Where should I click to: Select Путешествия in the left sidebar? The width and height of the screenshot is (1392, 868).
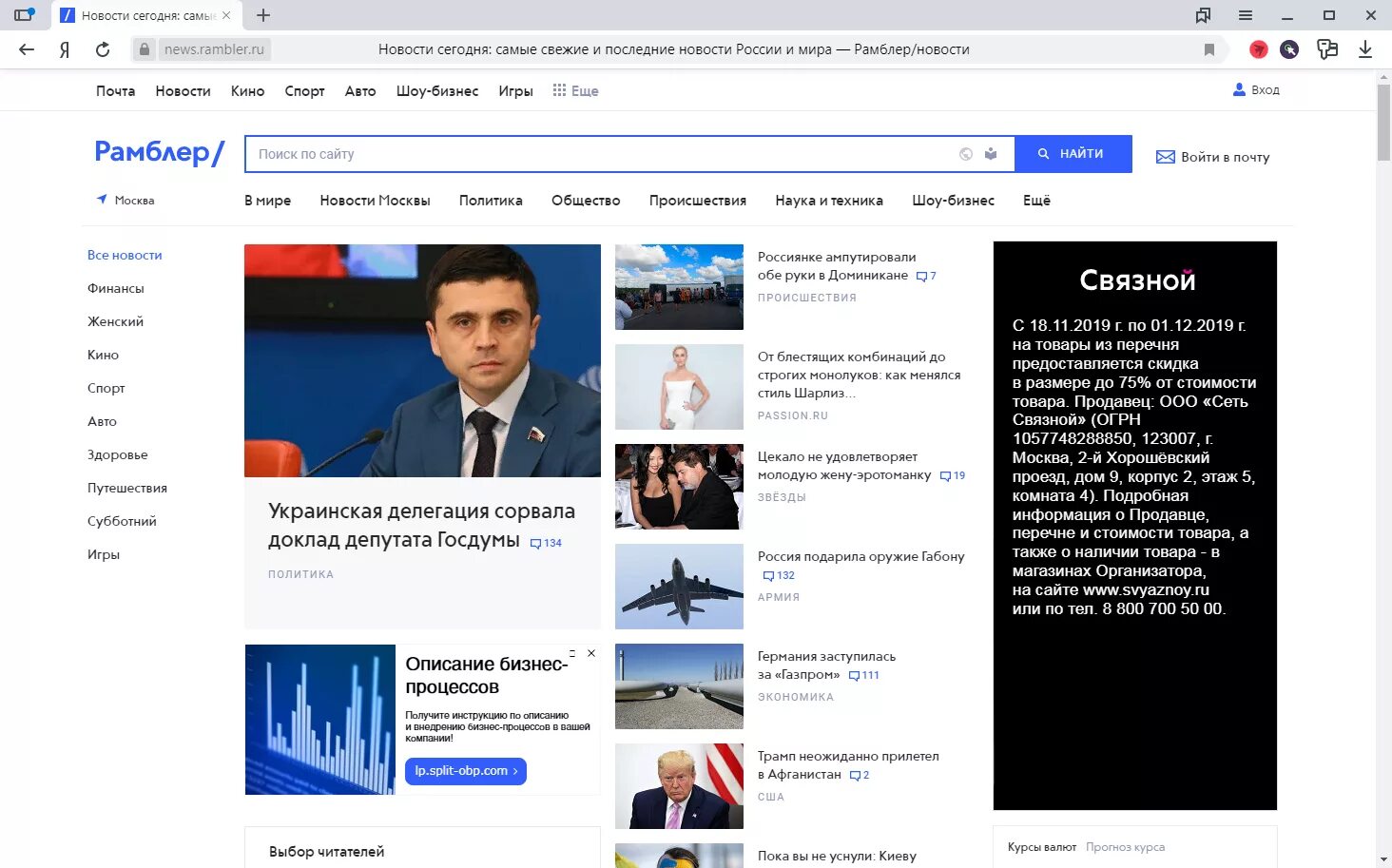(127, 488)
